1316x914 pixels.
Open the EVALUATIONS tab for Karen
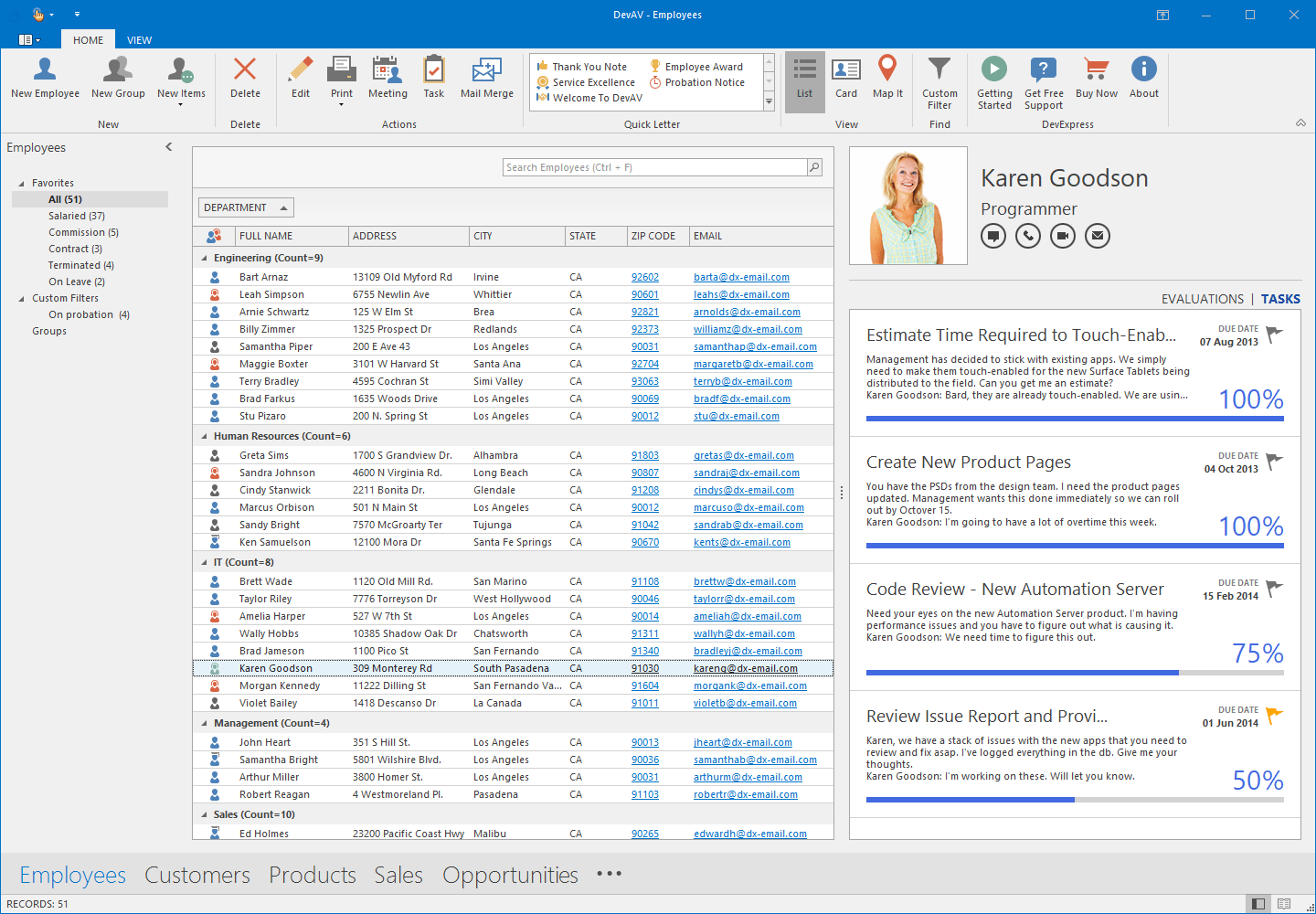(1203, 298)
